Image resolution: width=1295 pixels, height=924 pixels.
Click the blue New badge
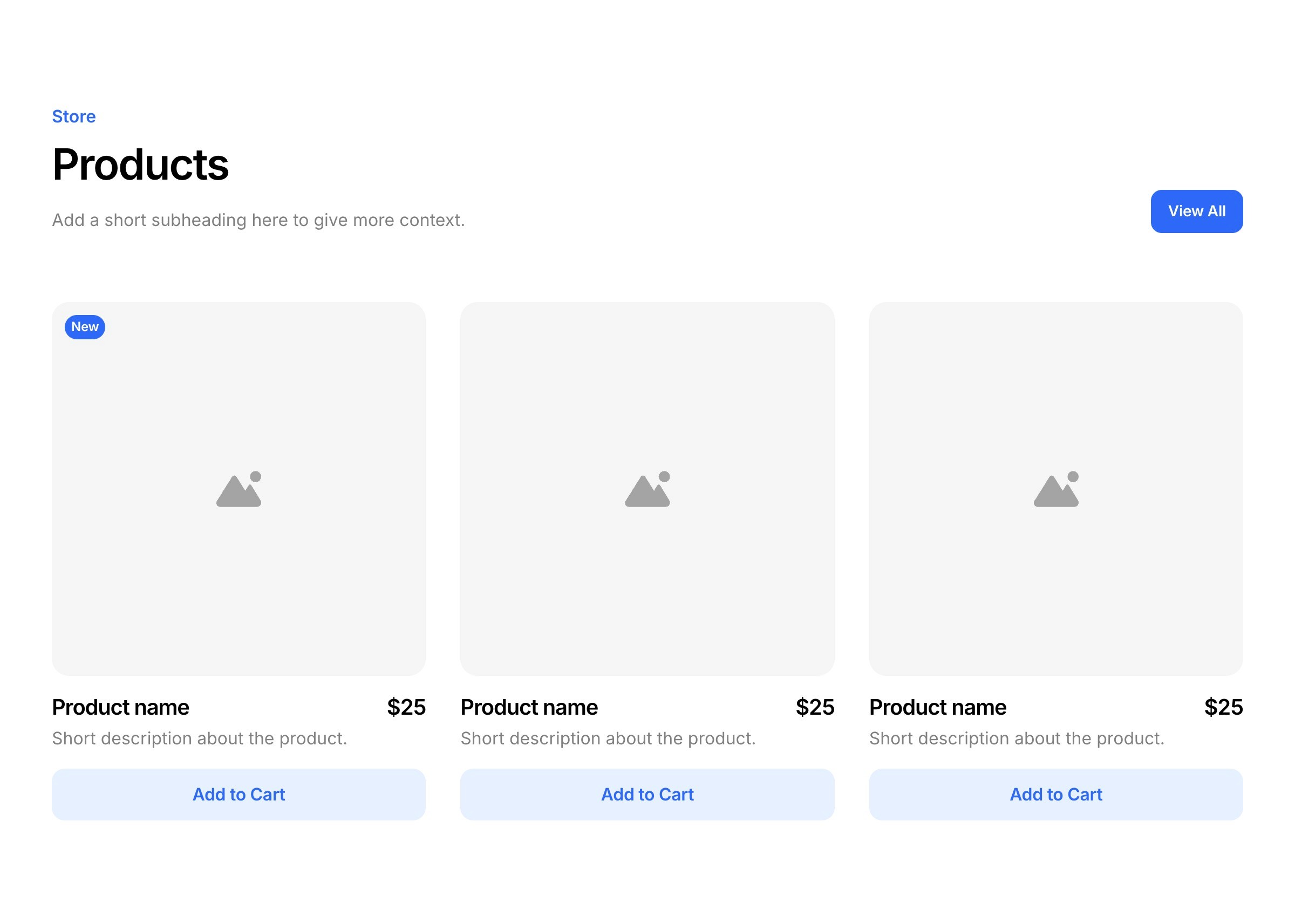point(85,327)
